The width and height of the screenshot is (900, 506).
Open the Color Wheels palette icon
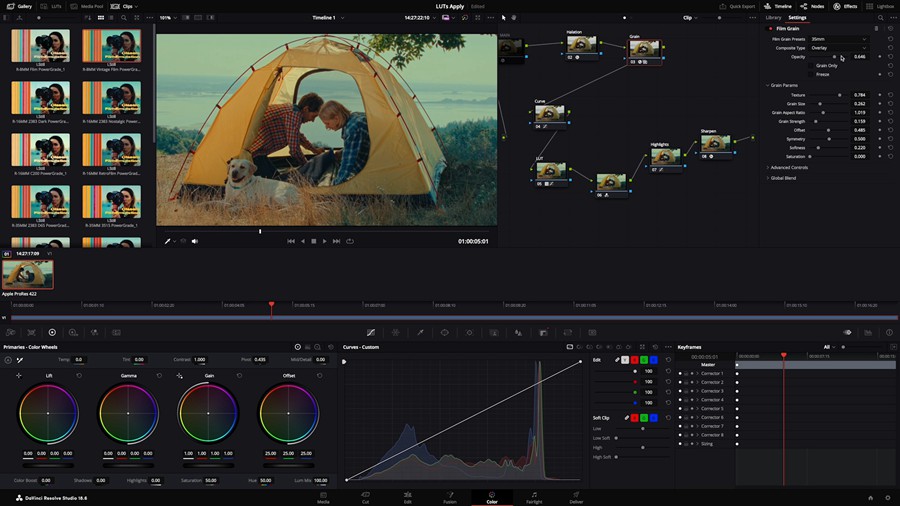(x=52, y=332)
